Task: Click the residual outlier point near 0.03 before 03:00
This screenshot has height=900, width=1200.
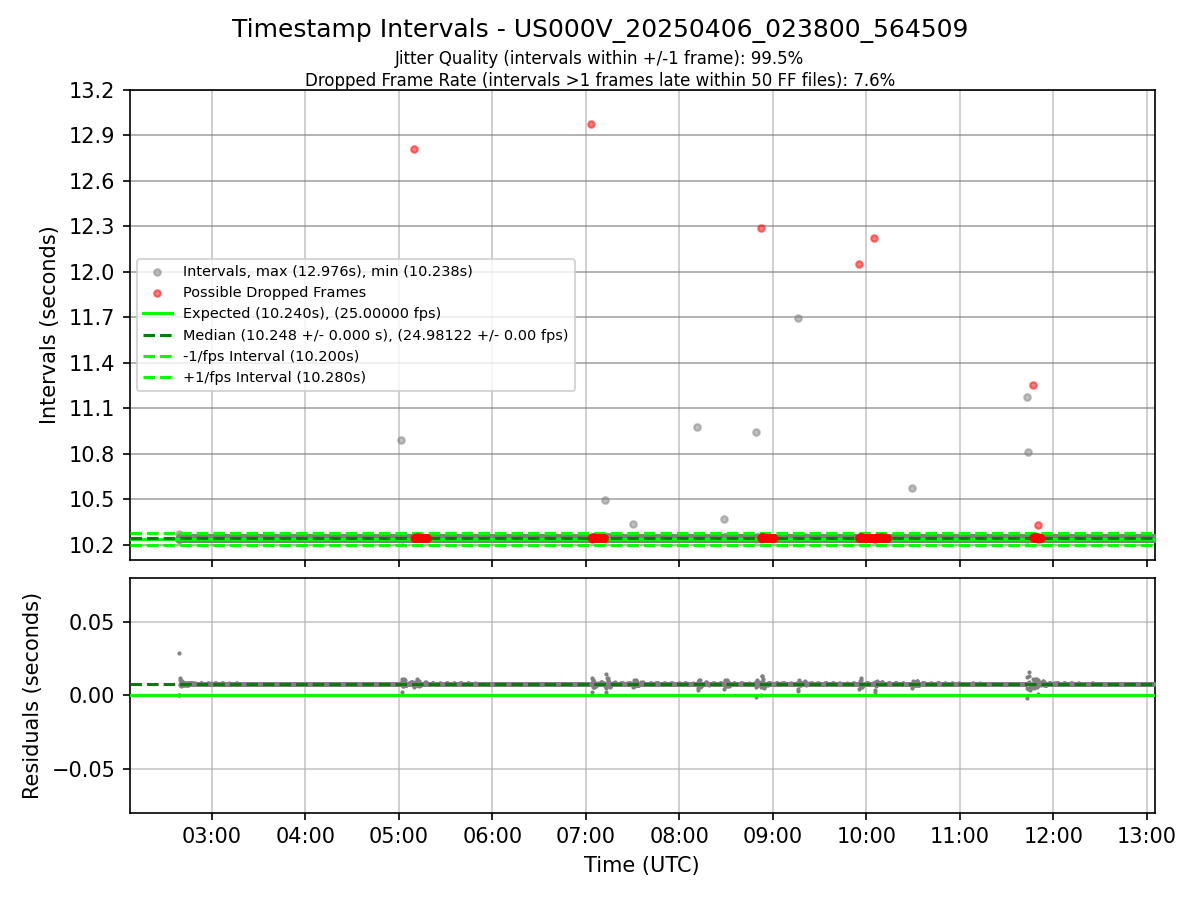Action: point(179,653)
